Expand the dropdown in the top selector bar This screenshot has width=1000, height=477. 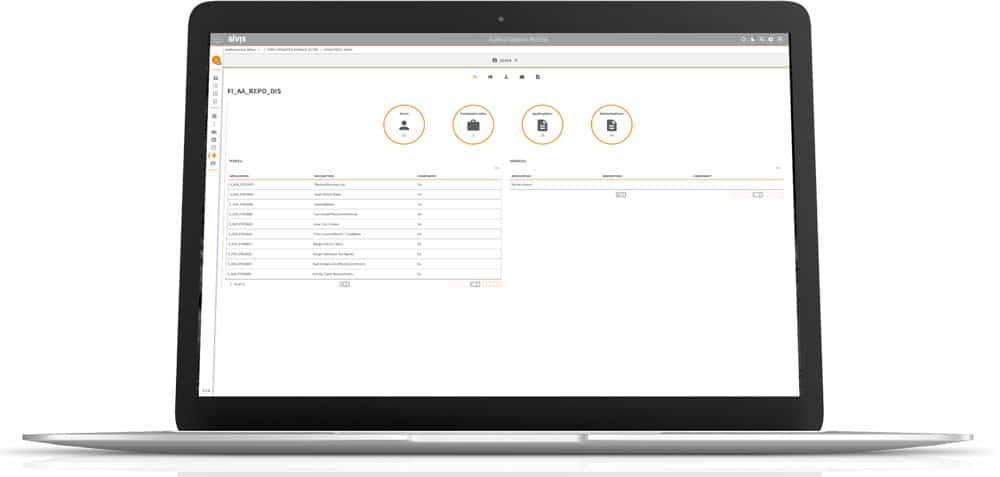tap(516, 61)
